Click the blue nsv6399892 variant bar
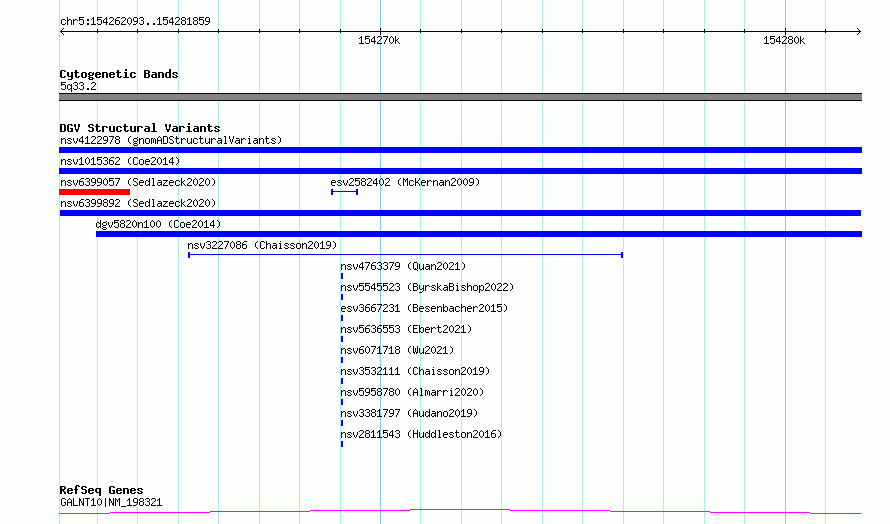Viewport: 890px width, 524px height. point(460,213)
